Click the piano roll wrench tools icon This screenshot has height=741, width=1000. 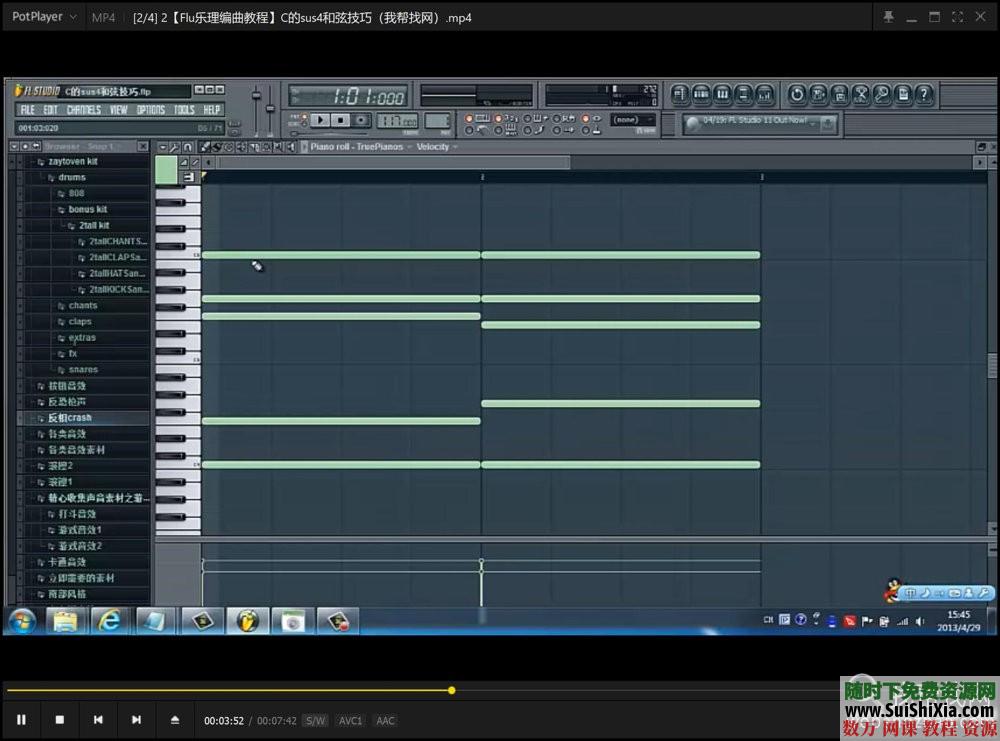coord(174,147)
